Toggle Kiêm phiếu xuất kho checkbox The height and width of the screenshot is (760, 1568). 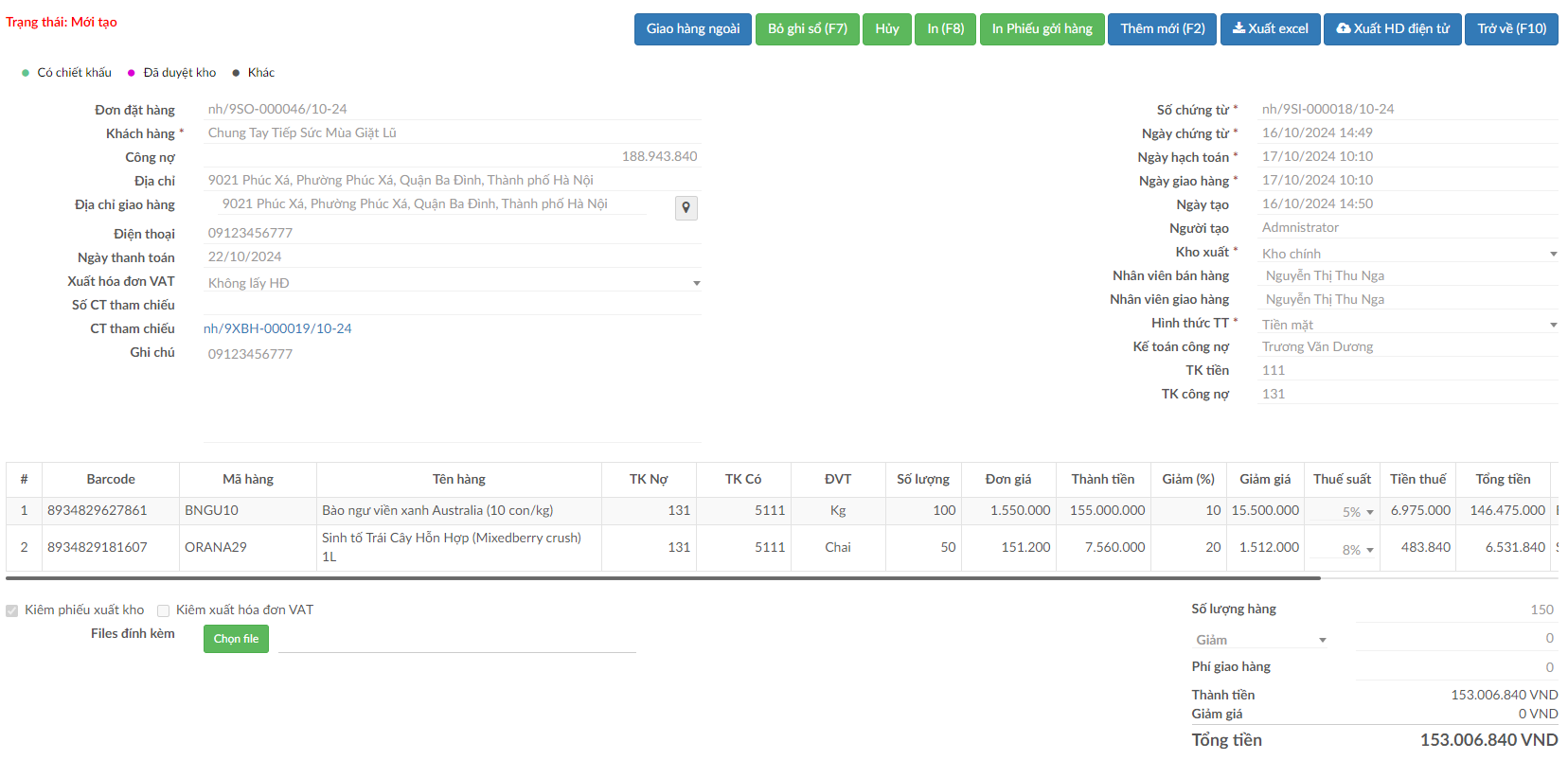coord(12,610)
